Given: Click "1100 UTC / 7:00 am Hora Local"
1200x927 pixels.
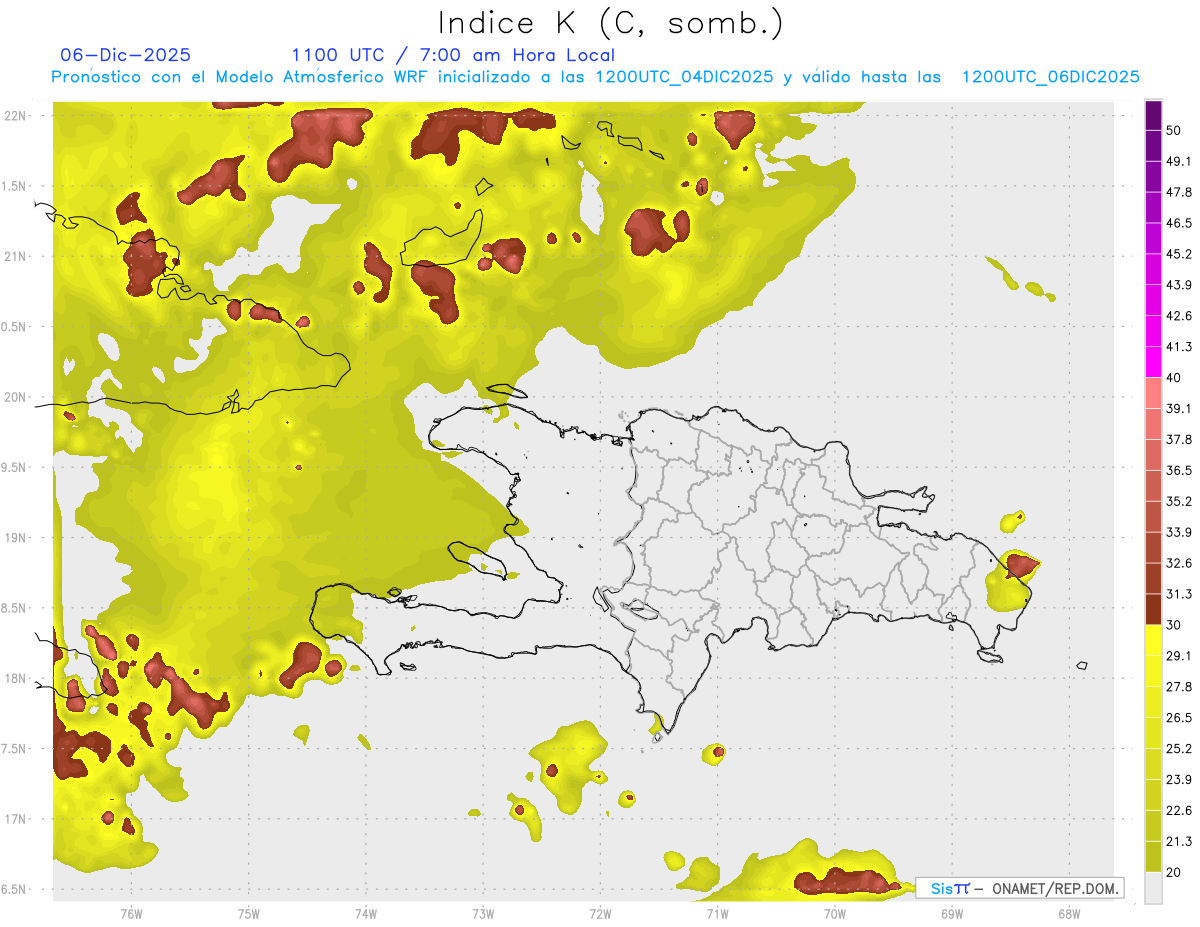Looking at the screenshot, I should point(453,55).
